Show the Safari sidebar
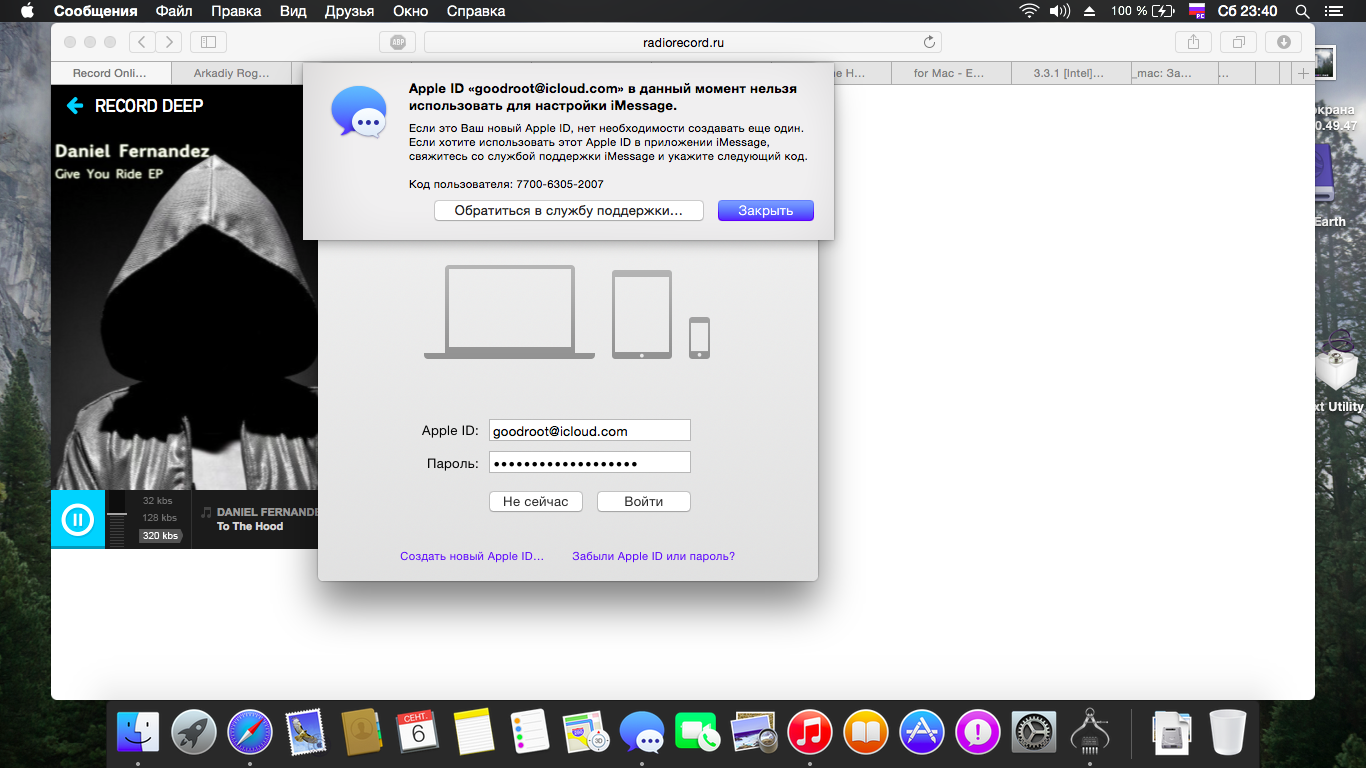This screenshot has width=1366, height=768. 208,42
